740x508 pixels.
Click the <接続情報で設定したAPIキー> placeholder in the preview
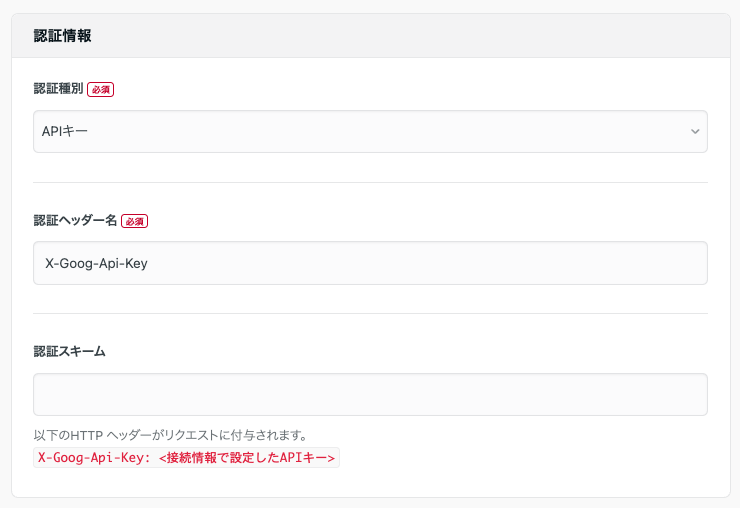pyautogui.click(x=248, y=458)
